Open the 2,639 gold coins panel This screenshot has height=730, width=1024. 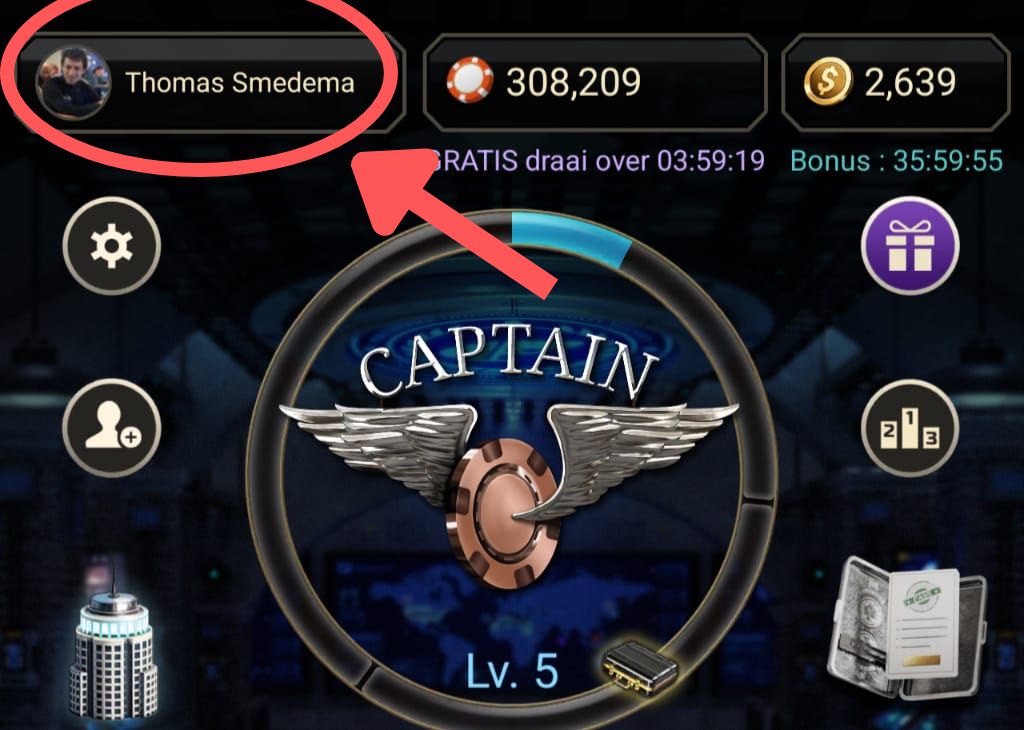[x=895, y=82]
